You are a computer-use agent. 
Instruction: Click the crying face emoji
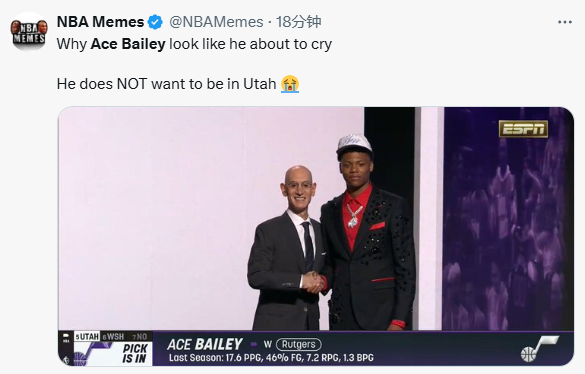click(x=290, y=84)
